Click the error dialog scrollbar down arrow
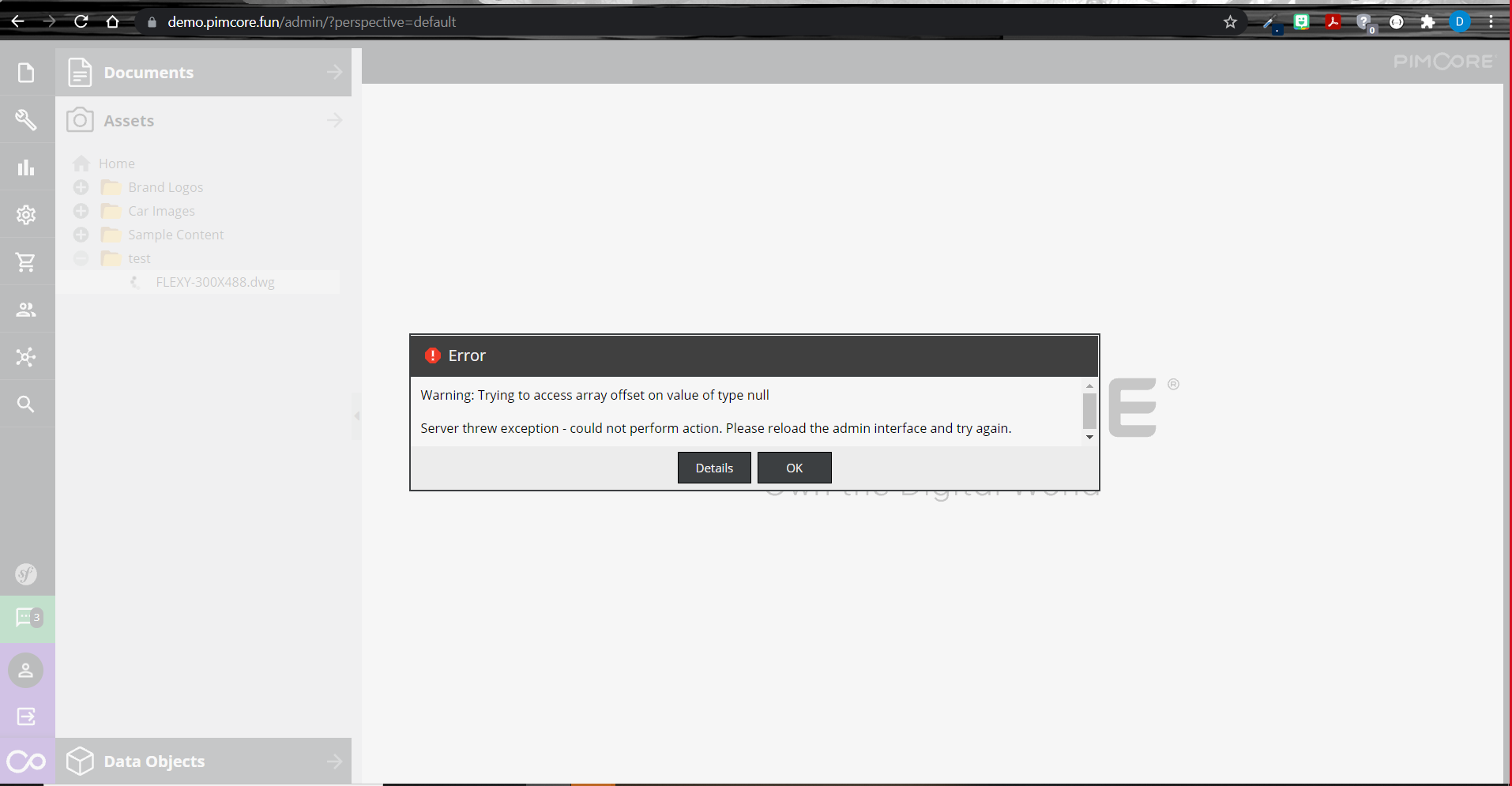 click(1089, 437)
